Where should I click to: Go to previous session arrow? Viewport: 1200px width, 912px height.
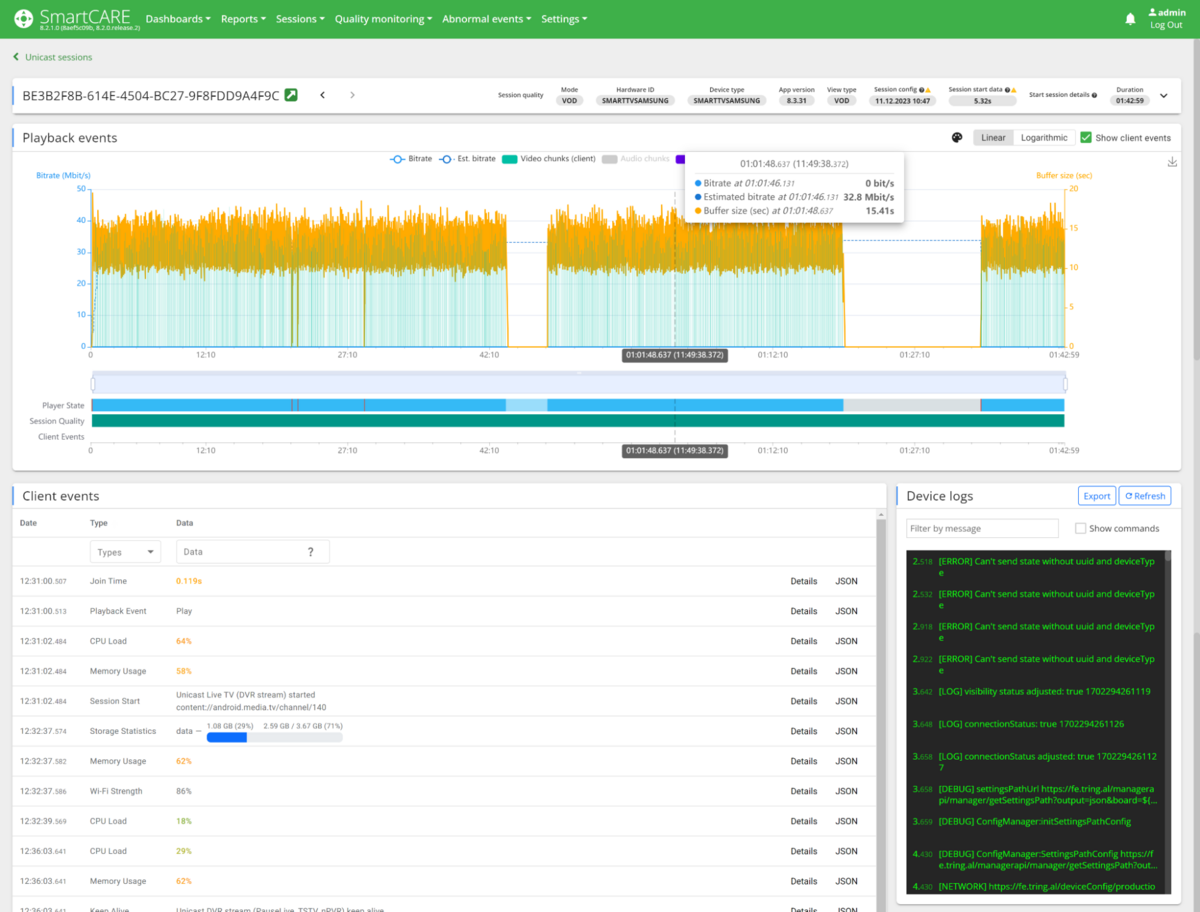[322, 95]
